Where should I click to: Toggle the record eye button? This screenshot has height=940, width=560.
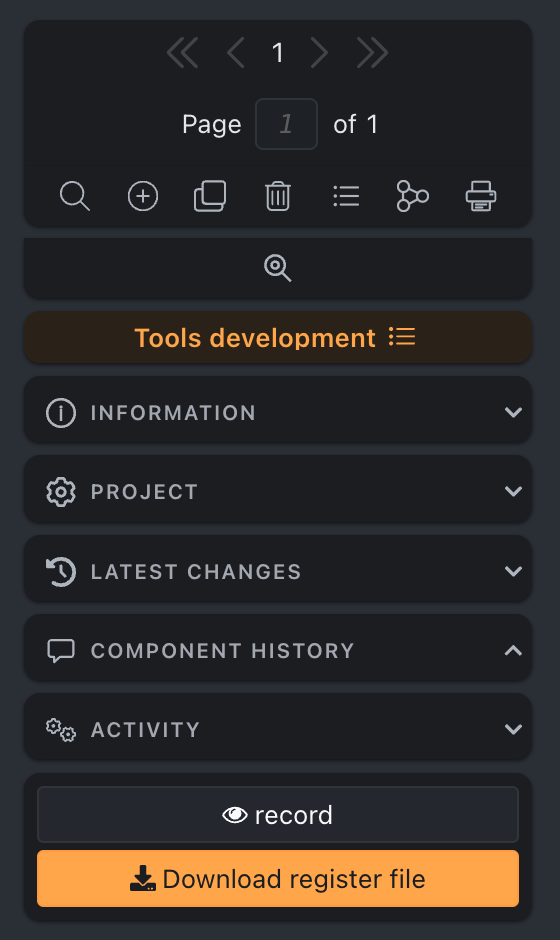(278, 815)
